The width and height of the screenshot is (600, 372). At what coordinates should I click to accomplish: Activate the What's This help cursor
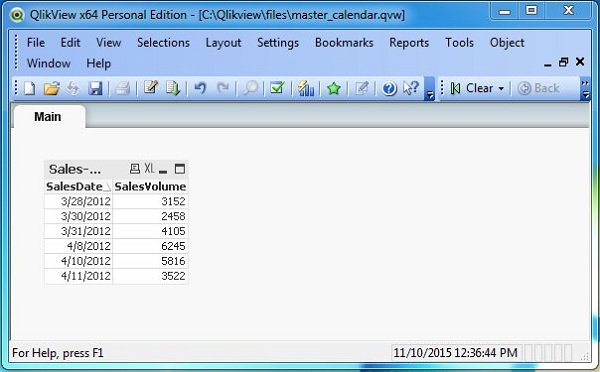click(411, 88)
